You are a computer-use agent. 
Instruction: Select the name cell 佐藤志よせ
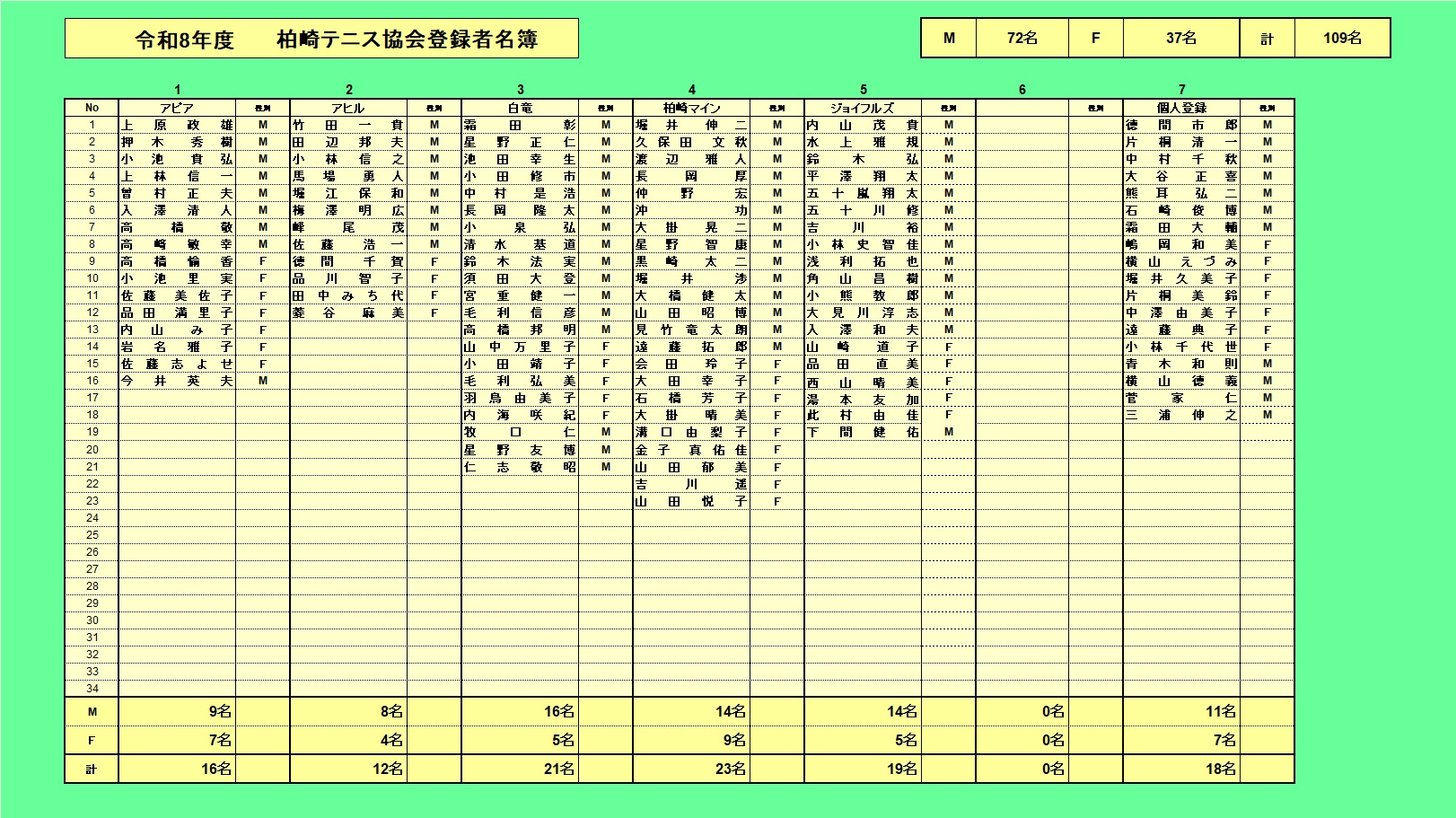177,364
